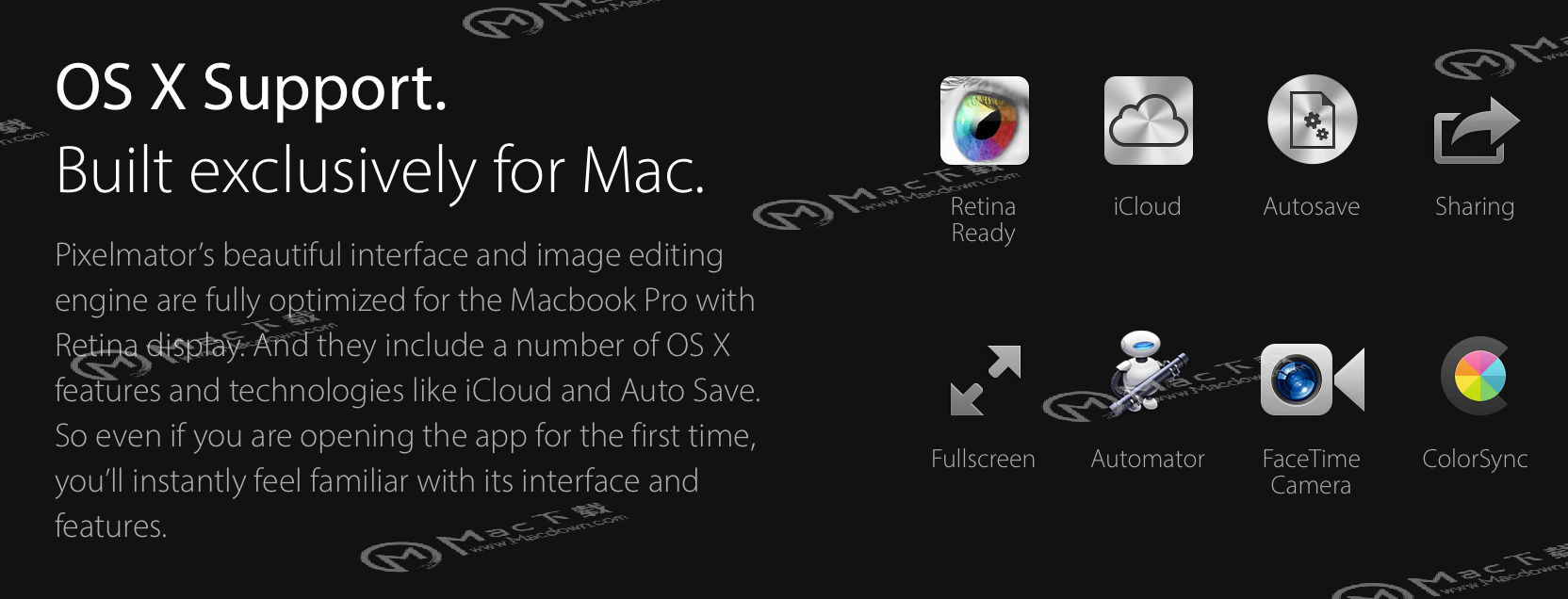The width and height of the screenshot is (1568, 599).
Task: Click the Autosave document gear icon
Action: click(1312, 121)
